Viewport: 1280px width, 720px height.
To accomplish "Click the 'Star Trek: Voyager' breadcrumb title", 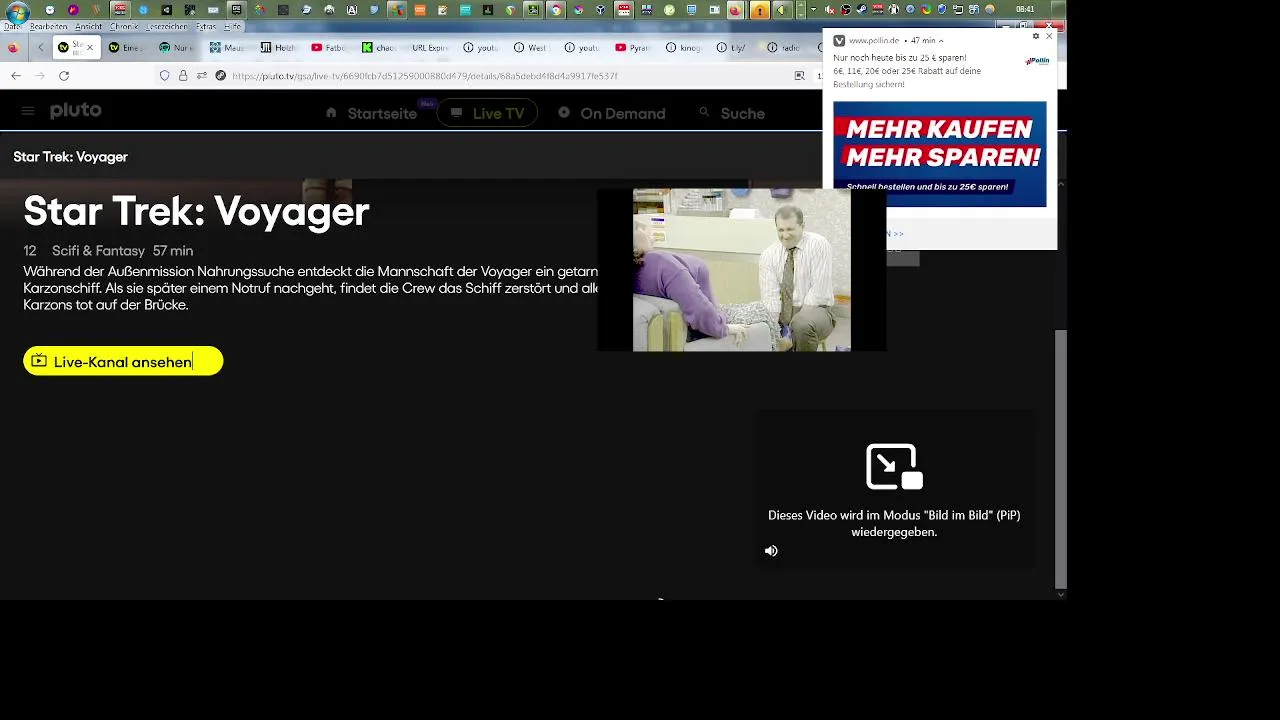I will tap(70, 157).
